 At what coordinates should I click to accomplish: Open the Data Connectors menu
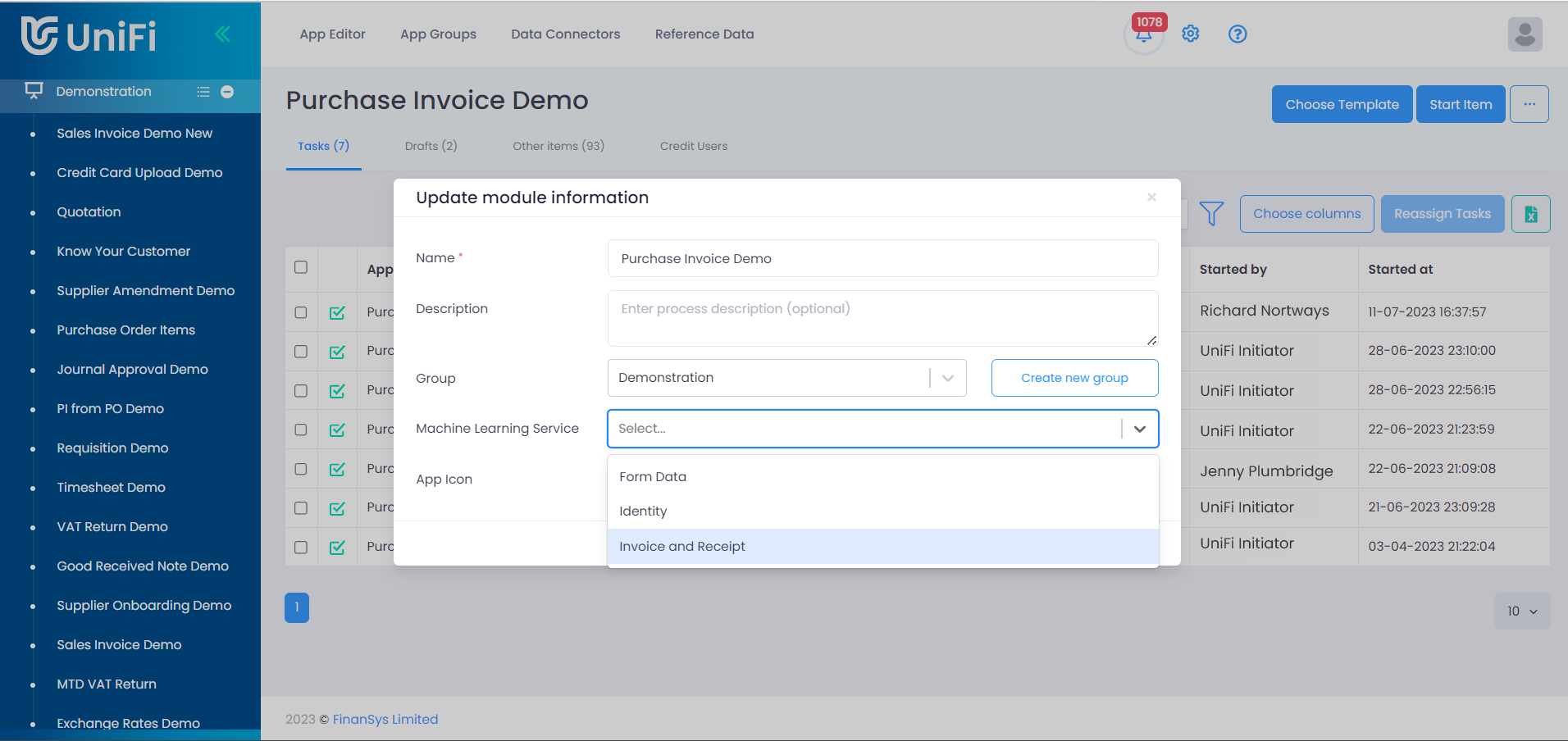[x=565, y=34]
